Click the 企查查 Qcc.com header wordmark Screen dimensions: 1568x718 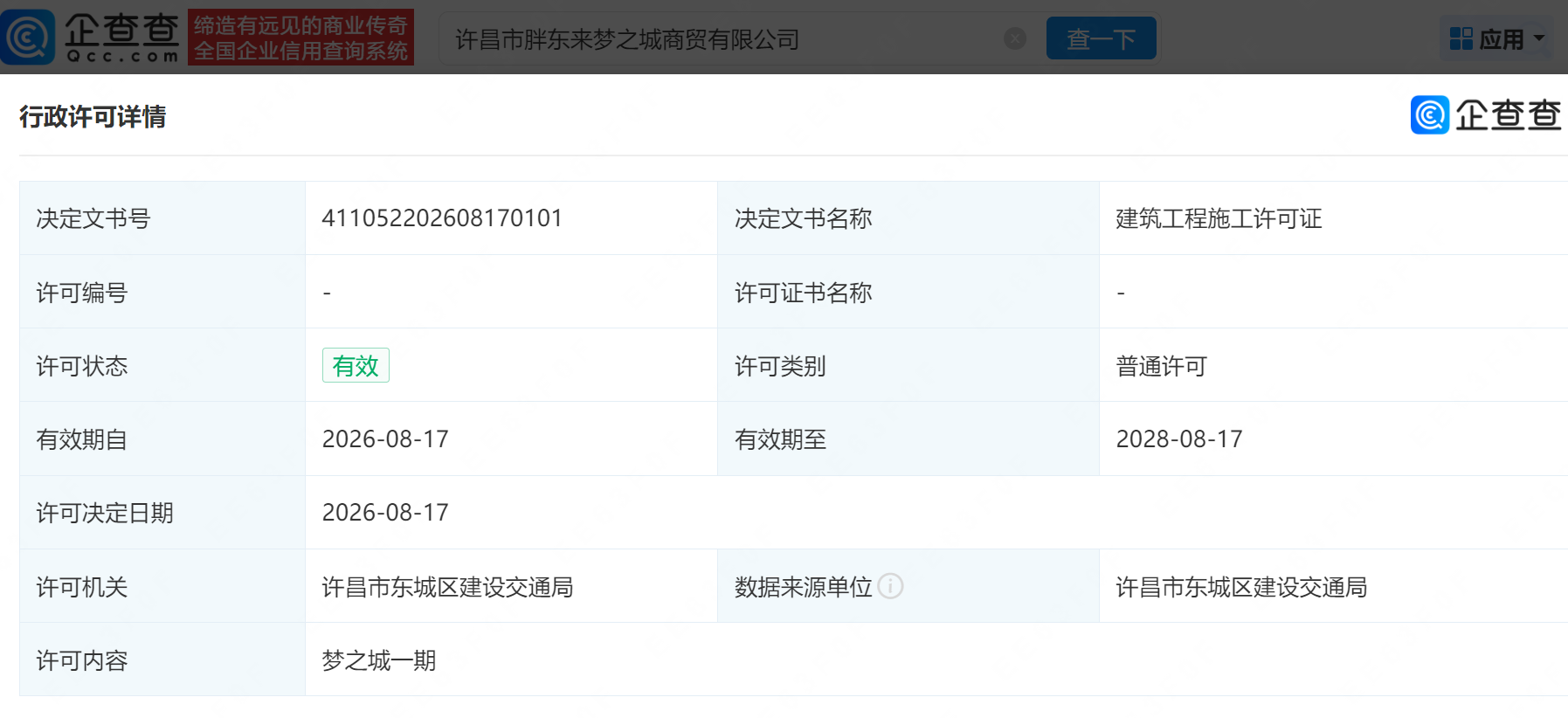[x=122, y=38]
